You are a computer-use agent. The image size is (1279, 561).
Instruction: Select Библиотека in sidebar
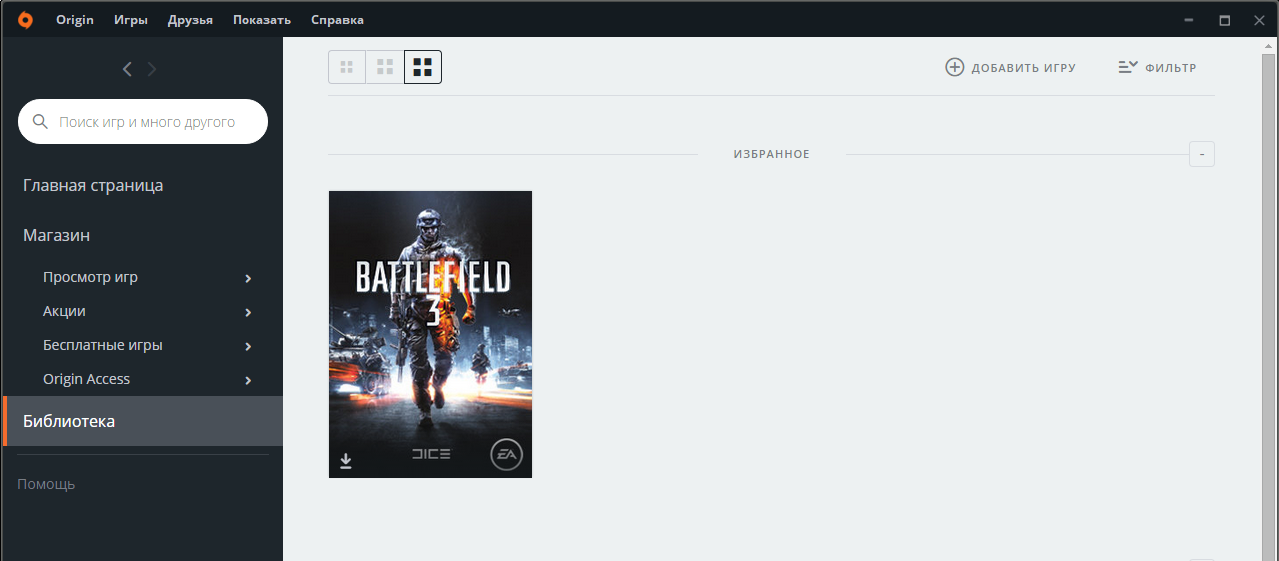(143, 421)
